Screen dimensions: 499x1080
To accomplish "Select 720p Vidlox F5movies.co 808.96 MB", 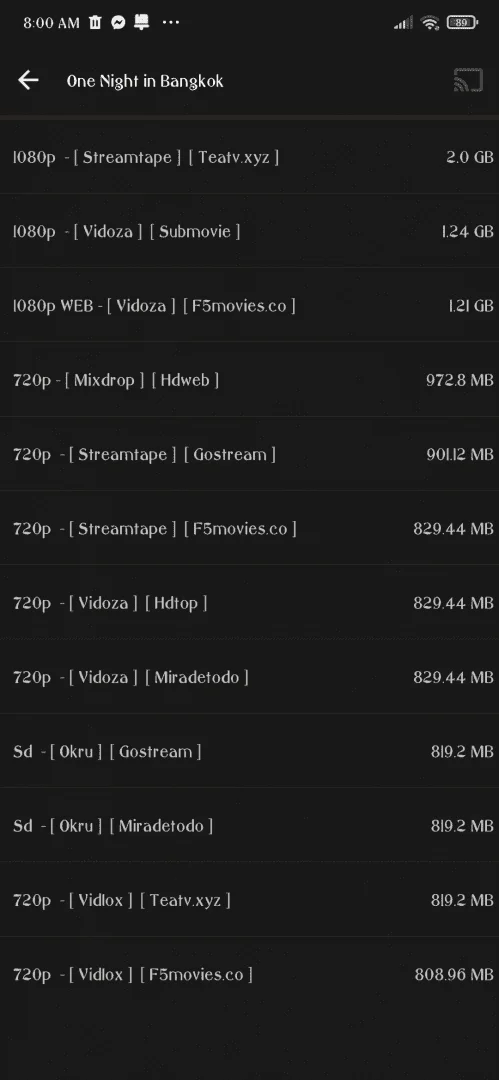I will point(250,975).
